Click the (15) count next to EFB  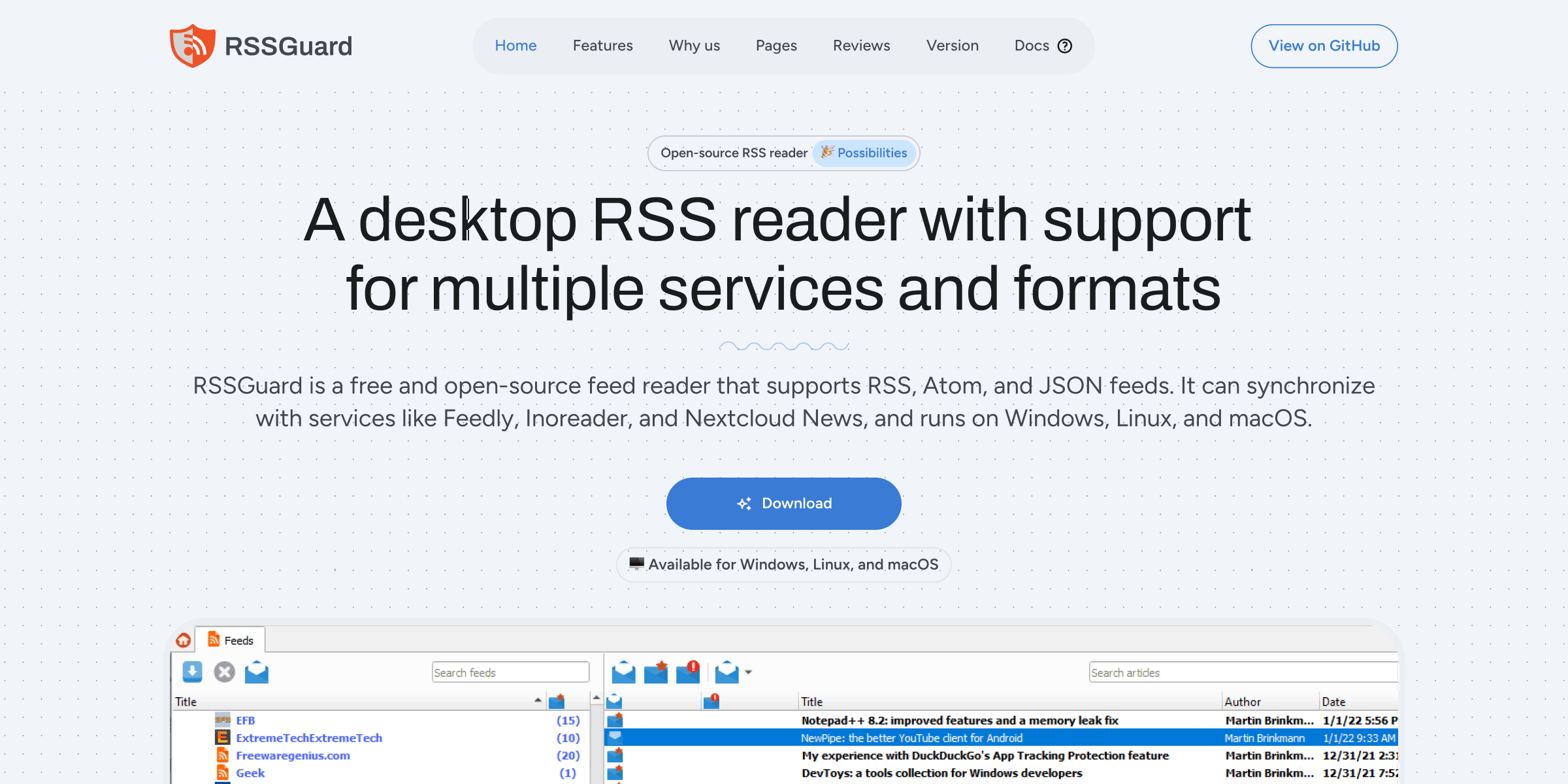pos(568,720)
